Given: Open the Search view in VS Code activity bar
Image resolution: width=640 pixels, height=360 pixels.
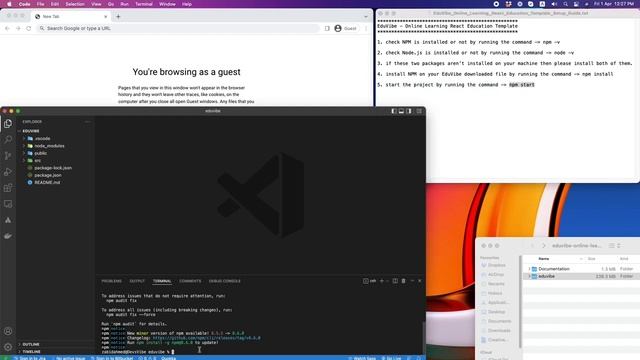Looking at the screenshot, I should tap(8, 140).
